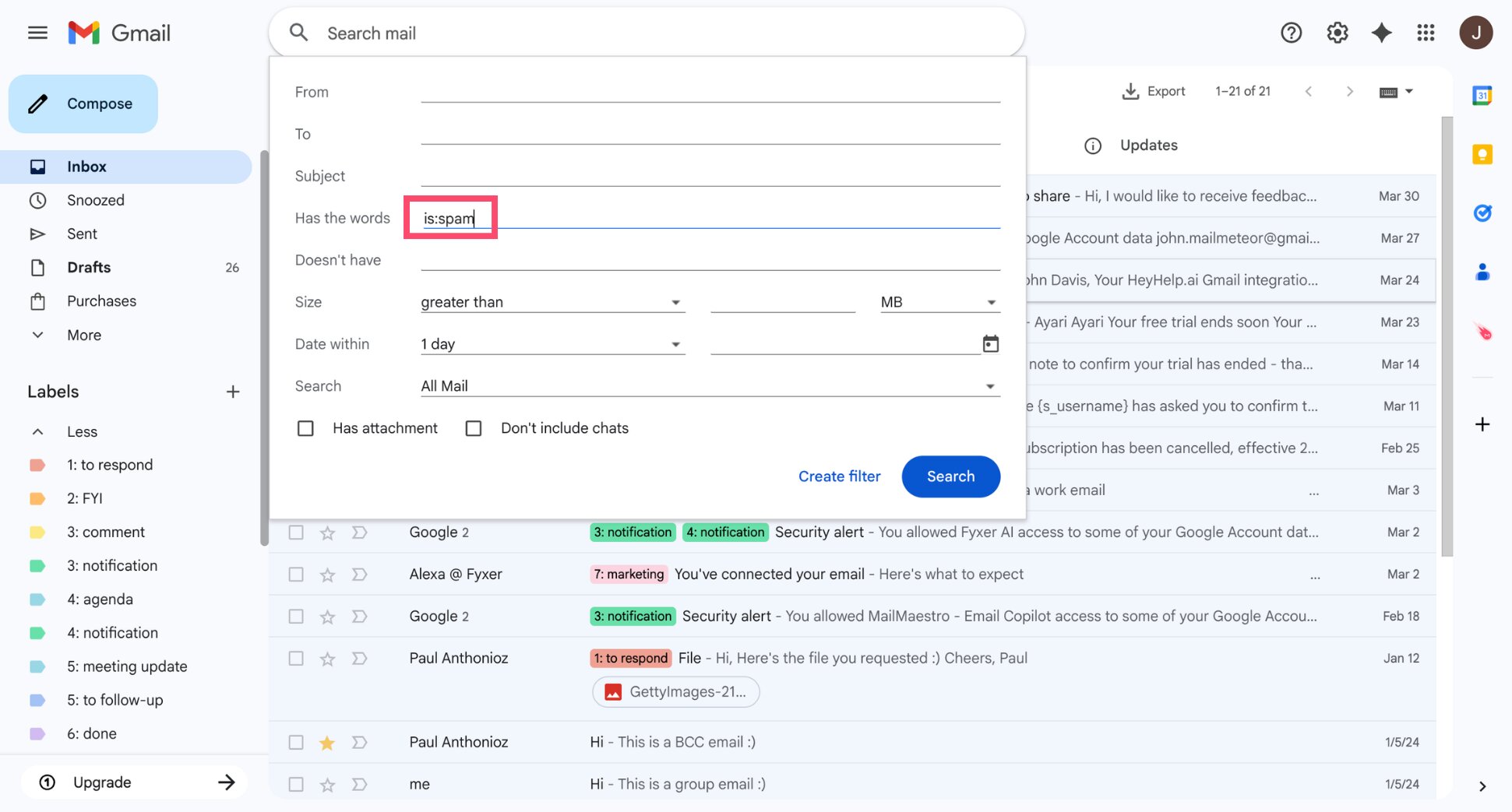
Task: Star the Paul Anthonioz File email
Action: tap(327, 659)
